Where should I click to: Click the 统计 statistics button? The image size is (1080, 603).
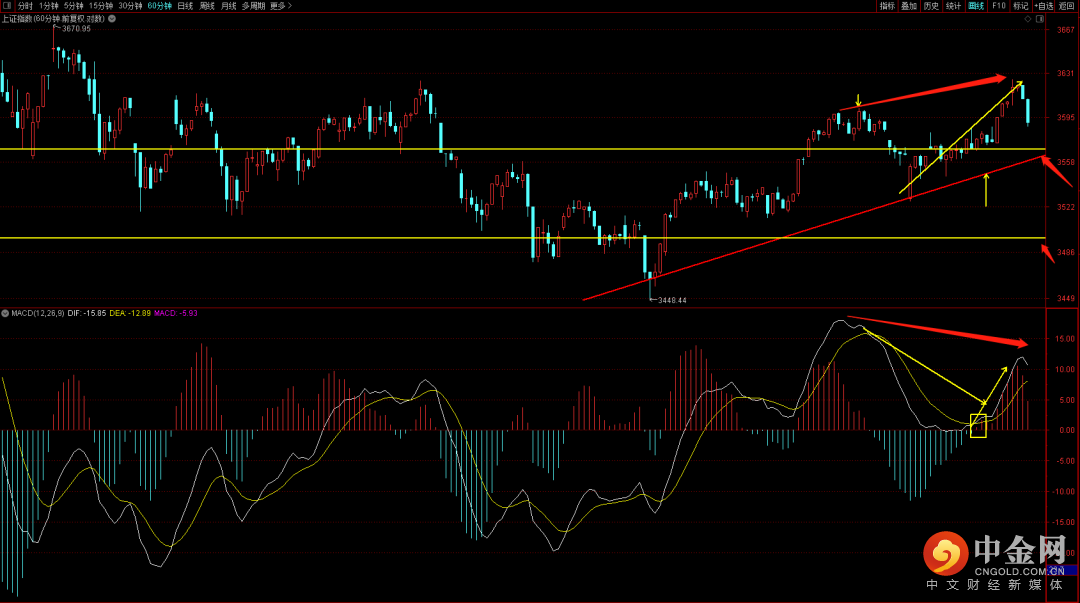tap(953, 6)
